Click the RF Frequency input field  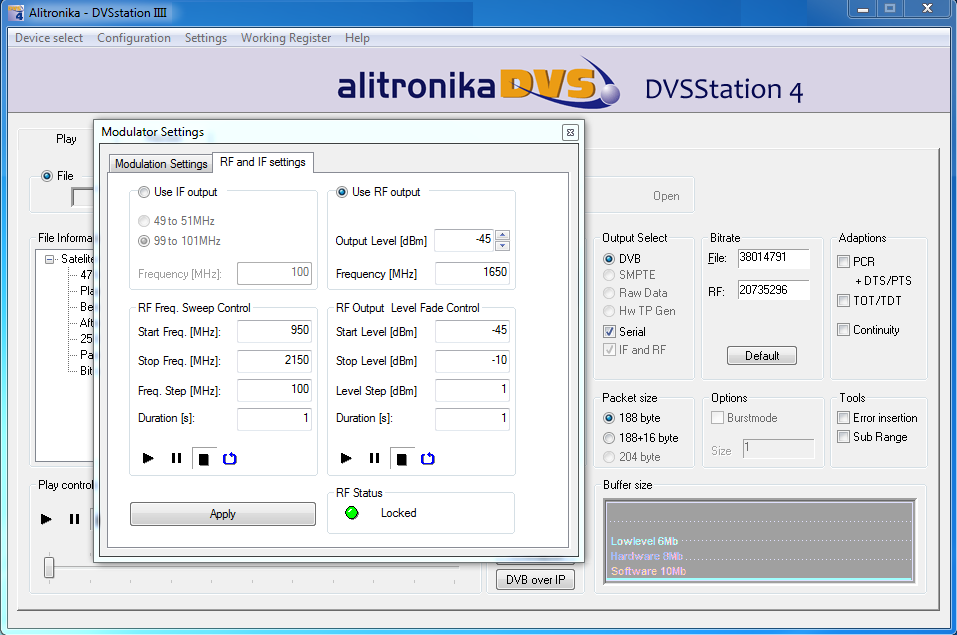tap(472, 273)
